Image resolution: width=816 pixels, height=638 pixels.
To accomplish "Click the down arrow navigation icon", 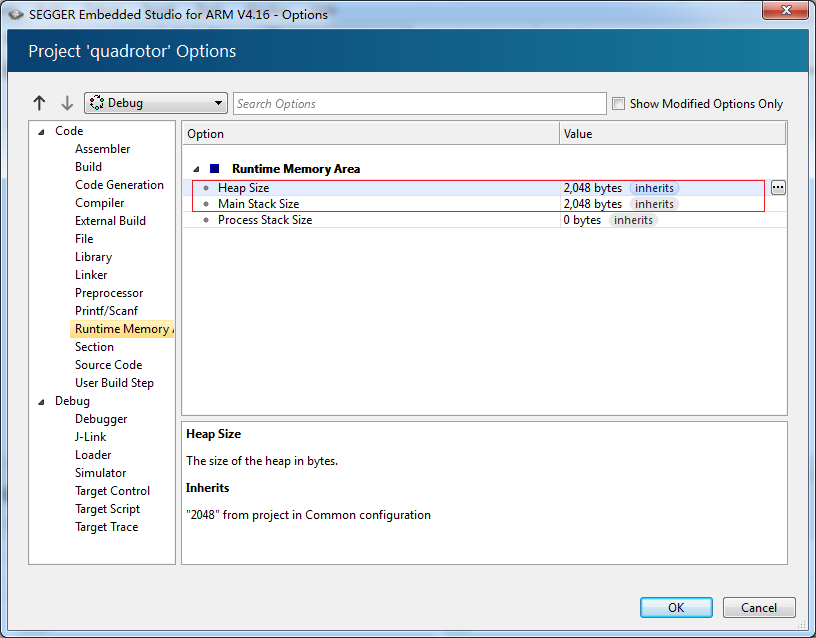I will (67, 103).
